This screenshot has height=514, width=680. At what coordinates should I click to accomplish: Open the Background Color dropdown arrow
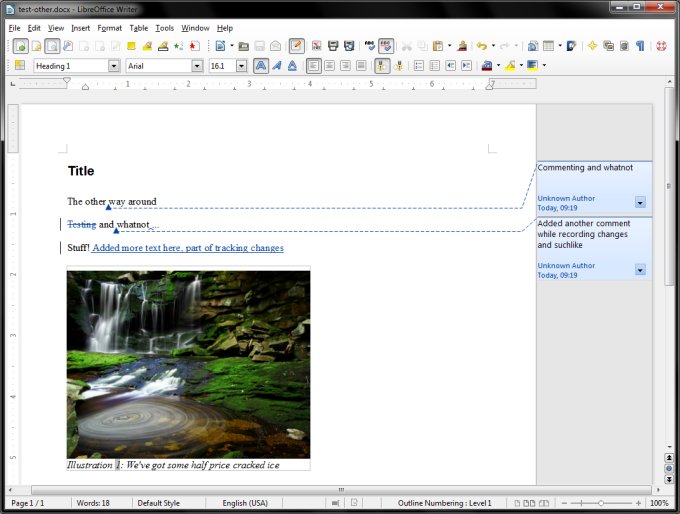pos(544,65)
